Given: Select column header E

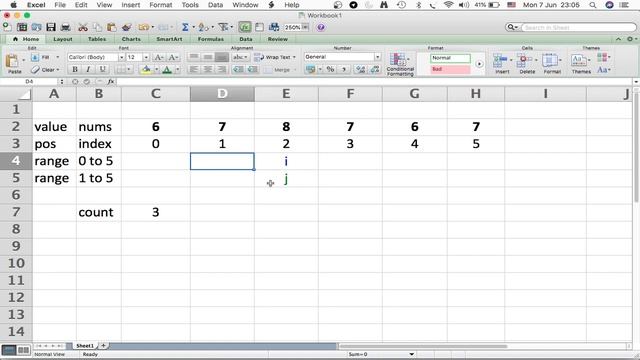Looking at the screenshot, I should point(286,94).
